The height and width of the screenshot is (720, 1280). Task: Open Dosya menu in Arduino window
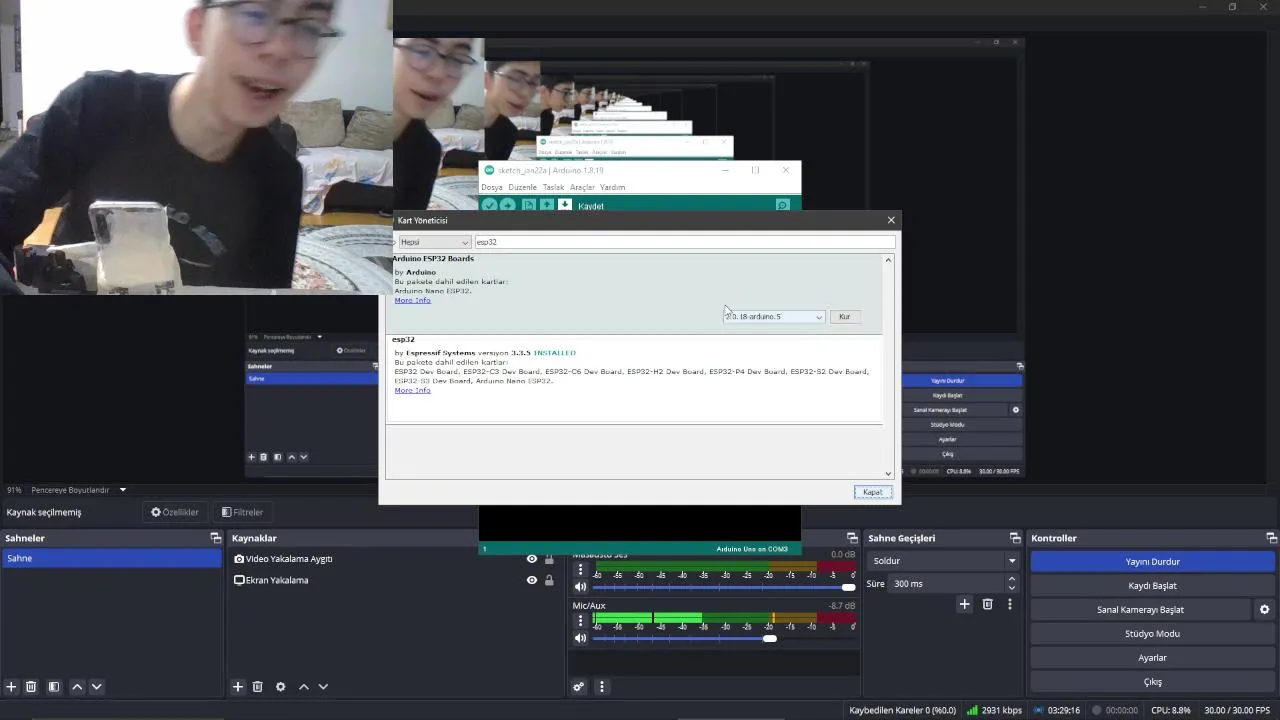[492, 187]
